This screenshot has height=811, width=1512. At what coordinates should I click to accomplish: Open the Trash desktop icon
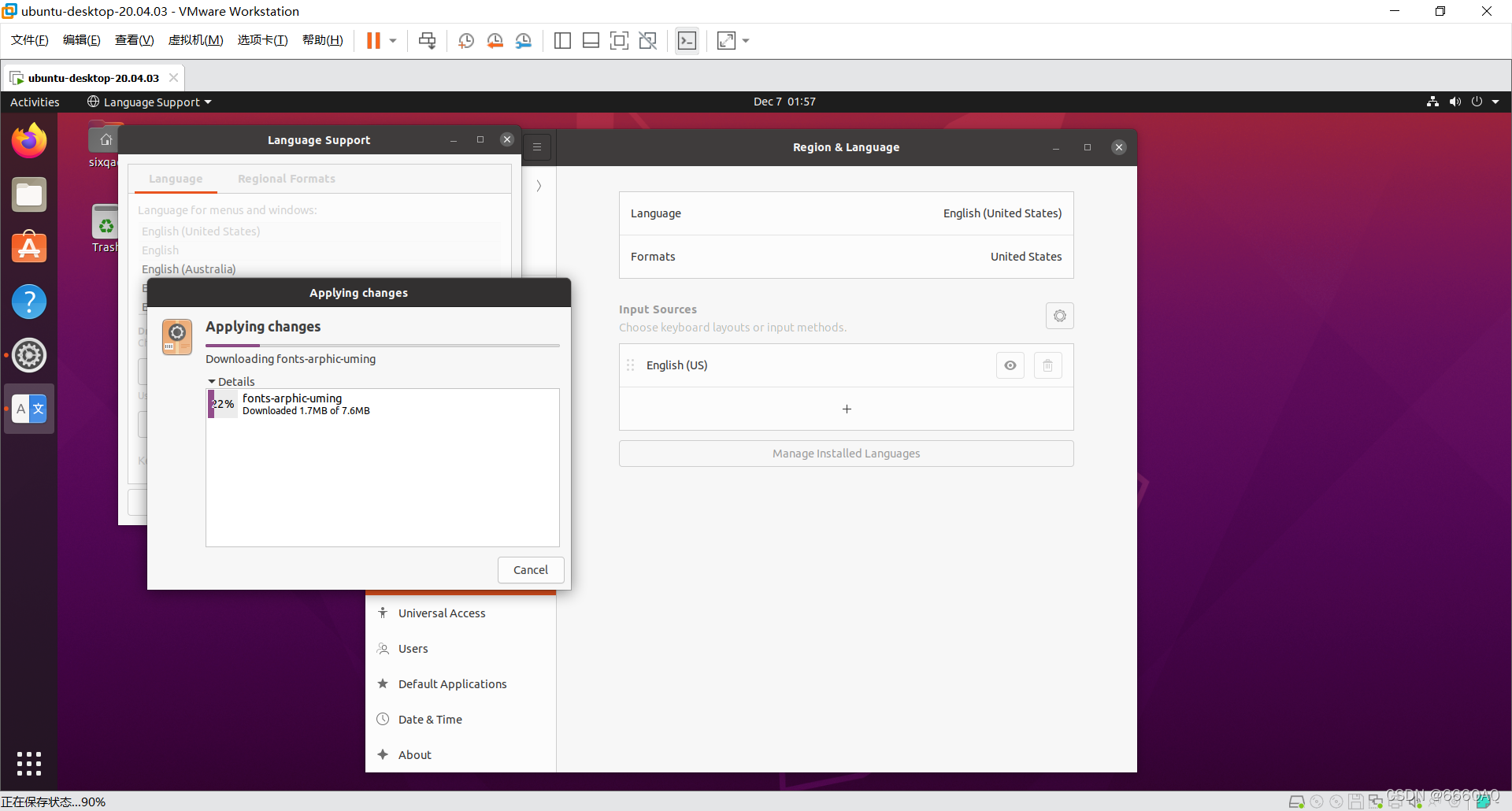pyautogui.click(x=104, y=229)
